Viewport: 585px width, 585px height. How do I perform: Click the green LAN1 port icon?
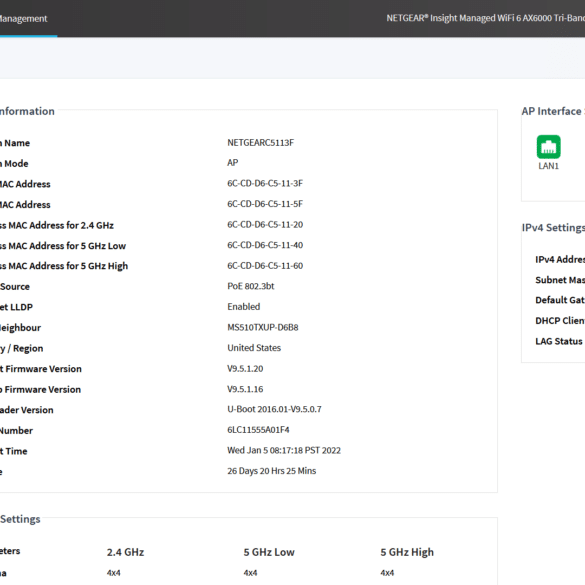[x=548, y=147]
